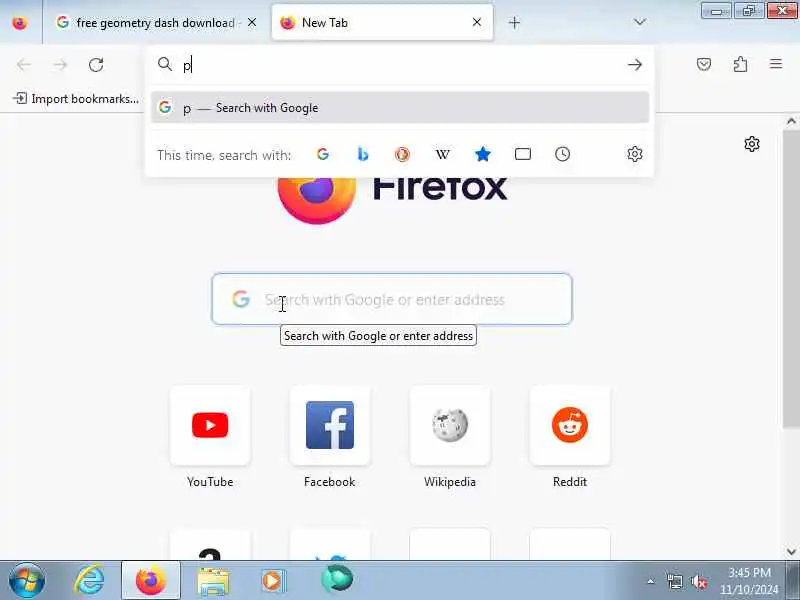Click the Firefox View pinned icon
This screenshot has height=600, width=800.
(19, 22)
